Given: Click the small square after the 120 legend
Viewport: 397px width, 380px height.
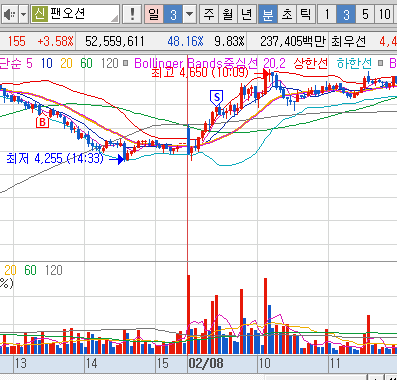Looking at the screenshot, I should [125, 63].
